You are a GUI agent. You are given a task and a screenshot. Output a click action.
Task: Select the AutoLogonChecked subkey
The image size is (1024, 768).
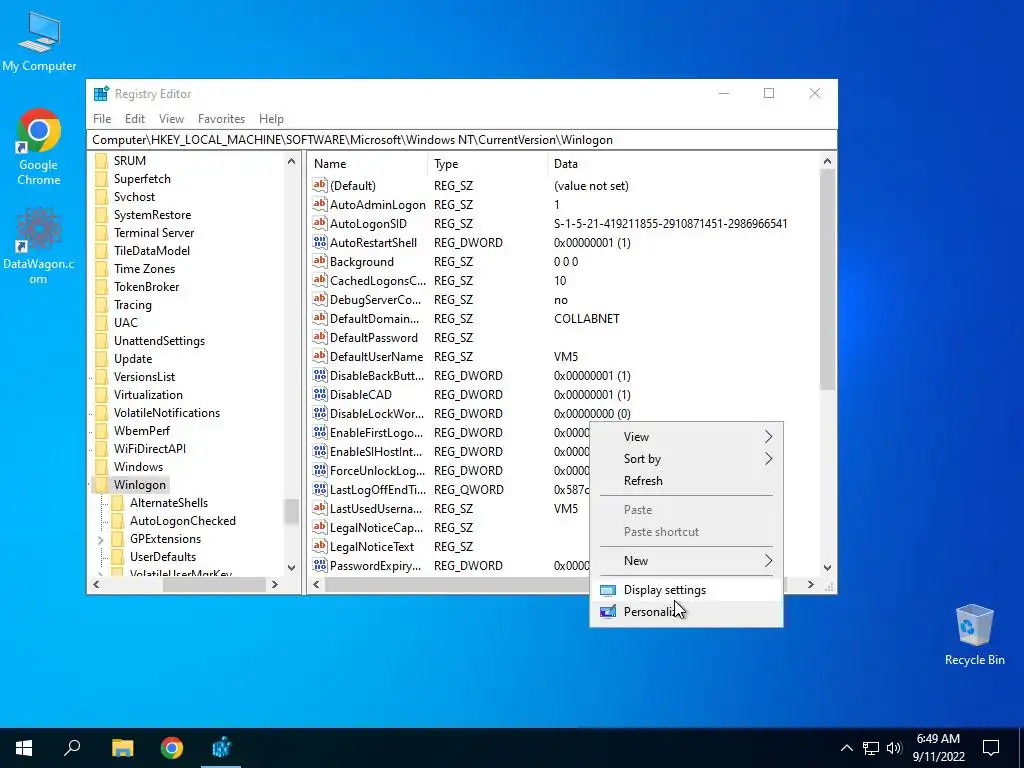coord(183,521)
